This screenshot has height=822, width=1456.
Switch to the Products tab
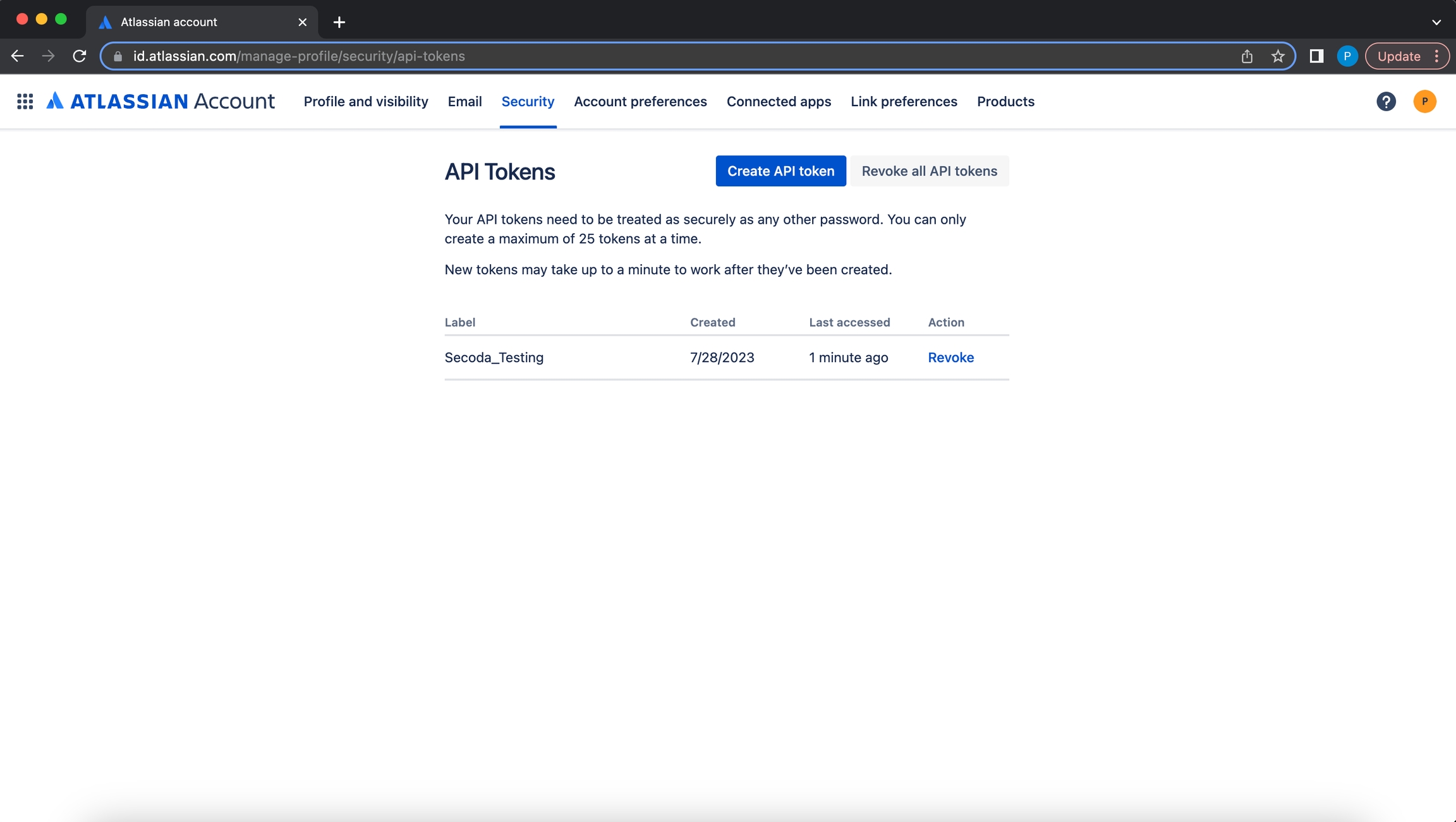point(1005,101)
